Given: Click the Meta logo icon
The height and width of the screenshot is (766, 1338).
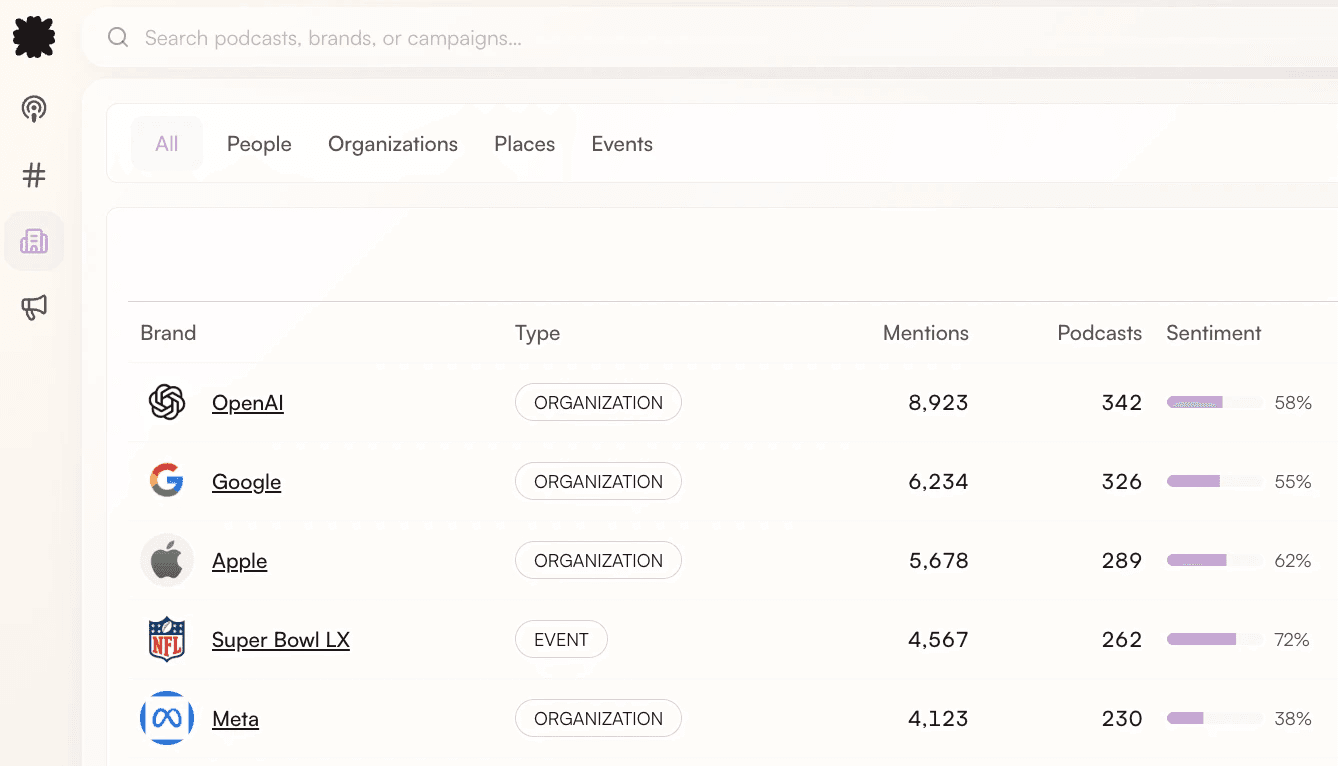Looking at the screenshot, I should [167, 718].
